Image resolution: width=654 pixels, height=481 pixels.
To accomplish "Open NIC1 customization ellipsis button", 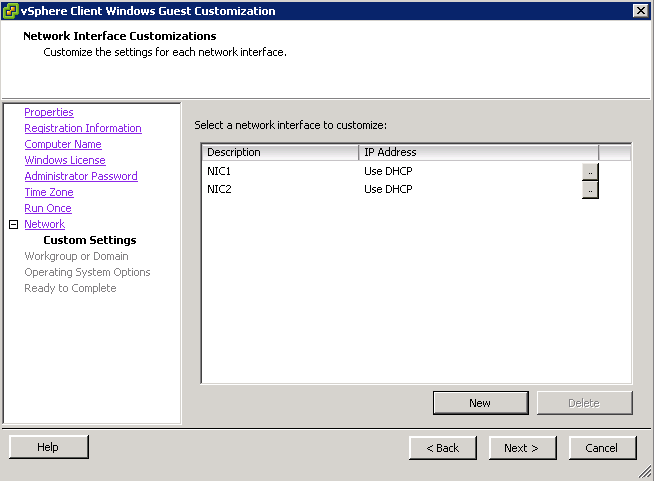I will tap(590, 171).
